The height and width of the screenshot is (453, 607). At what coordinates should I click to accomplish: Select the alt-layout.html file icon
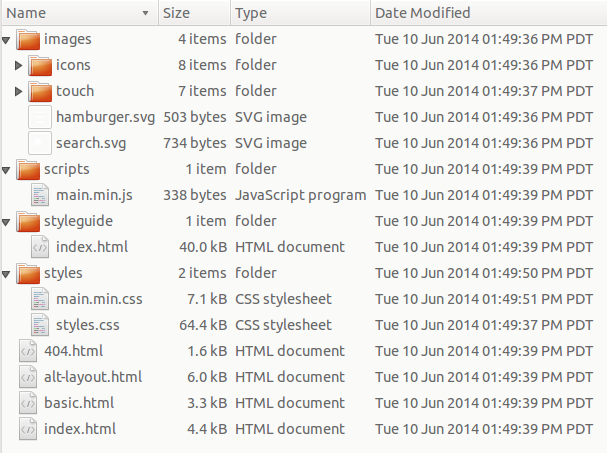coord(28,377)
